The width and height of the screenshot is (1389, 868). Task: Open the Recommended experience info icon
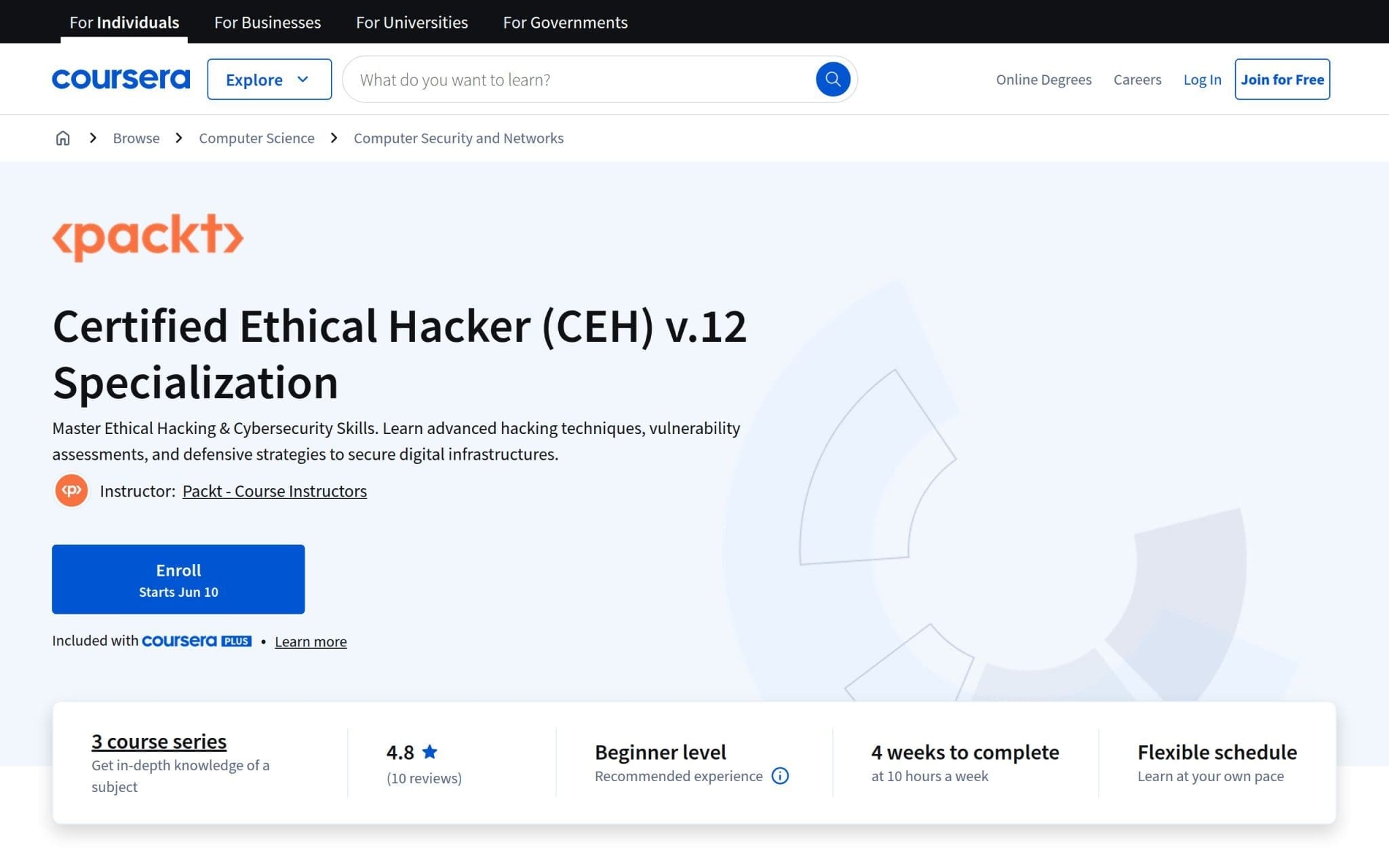(x=780, y=776)
